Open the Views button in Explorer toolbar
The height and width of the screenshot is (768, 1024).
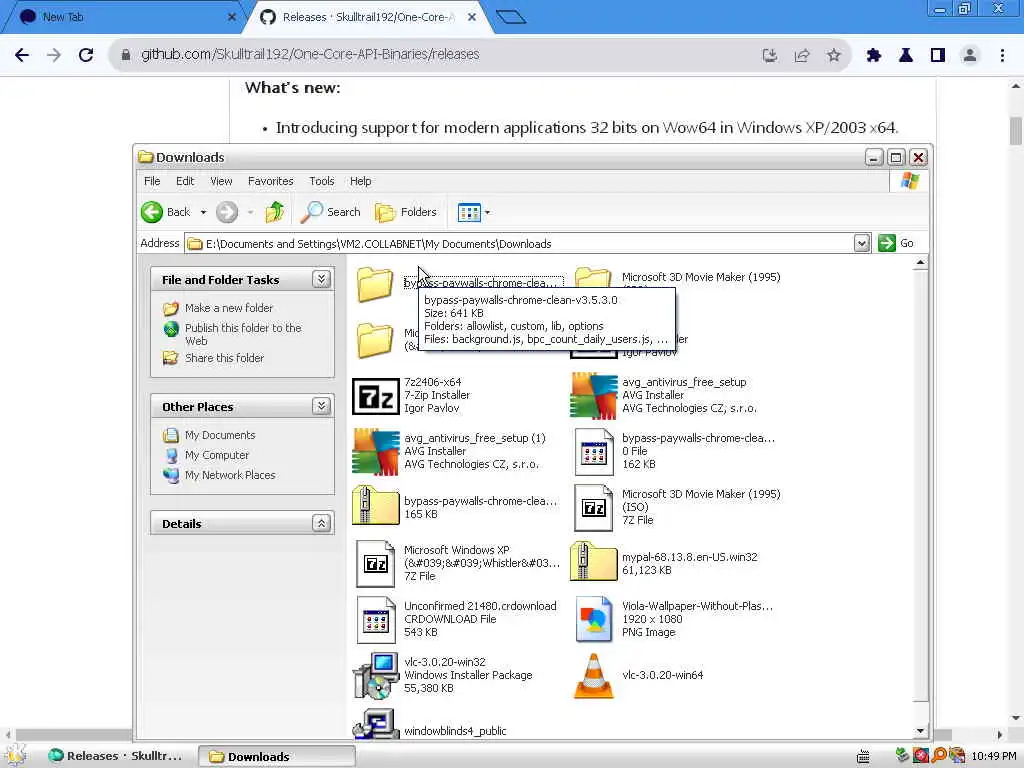tap(469, 212)
